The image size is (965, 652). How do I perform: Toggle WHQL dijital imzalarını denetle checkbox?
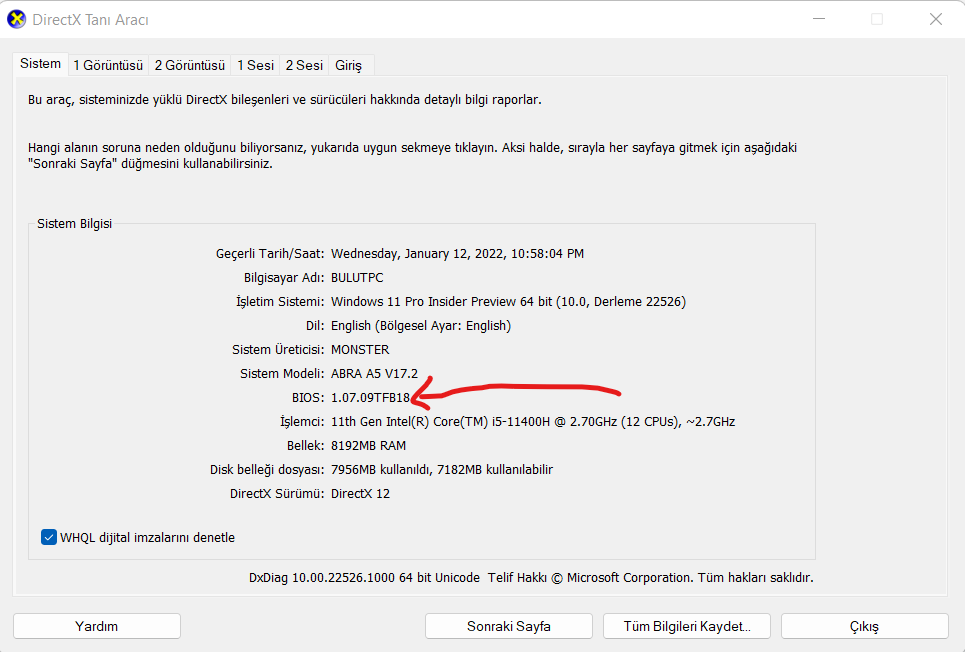point(49,537)
